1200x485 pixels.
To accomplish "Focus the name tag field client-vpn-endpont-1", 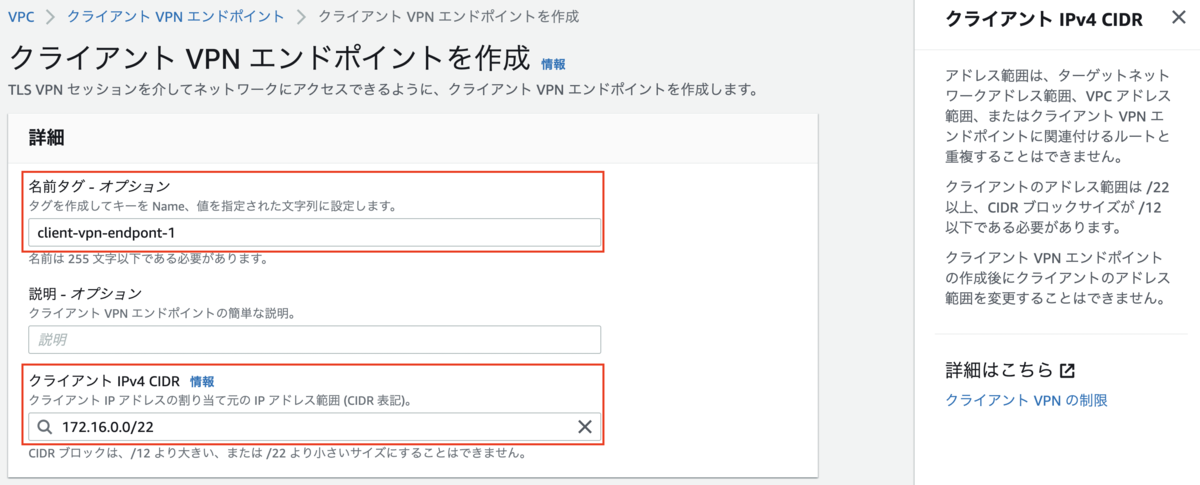I will [x=315, y=233].
